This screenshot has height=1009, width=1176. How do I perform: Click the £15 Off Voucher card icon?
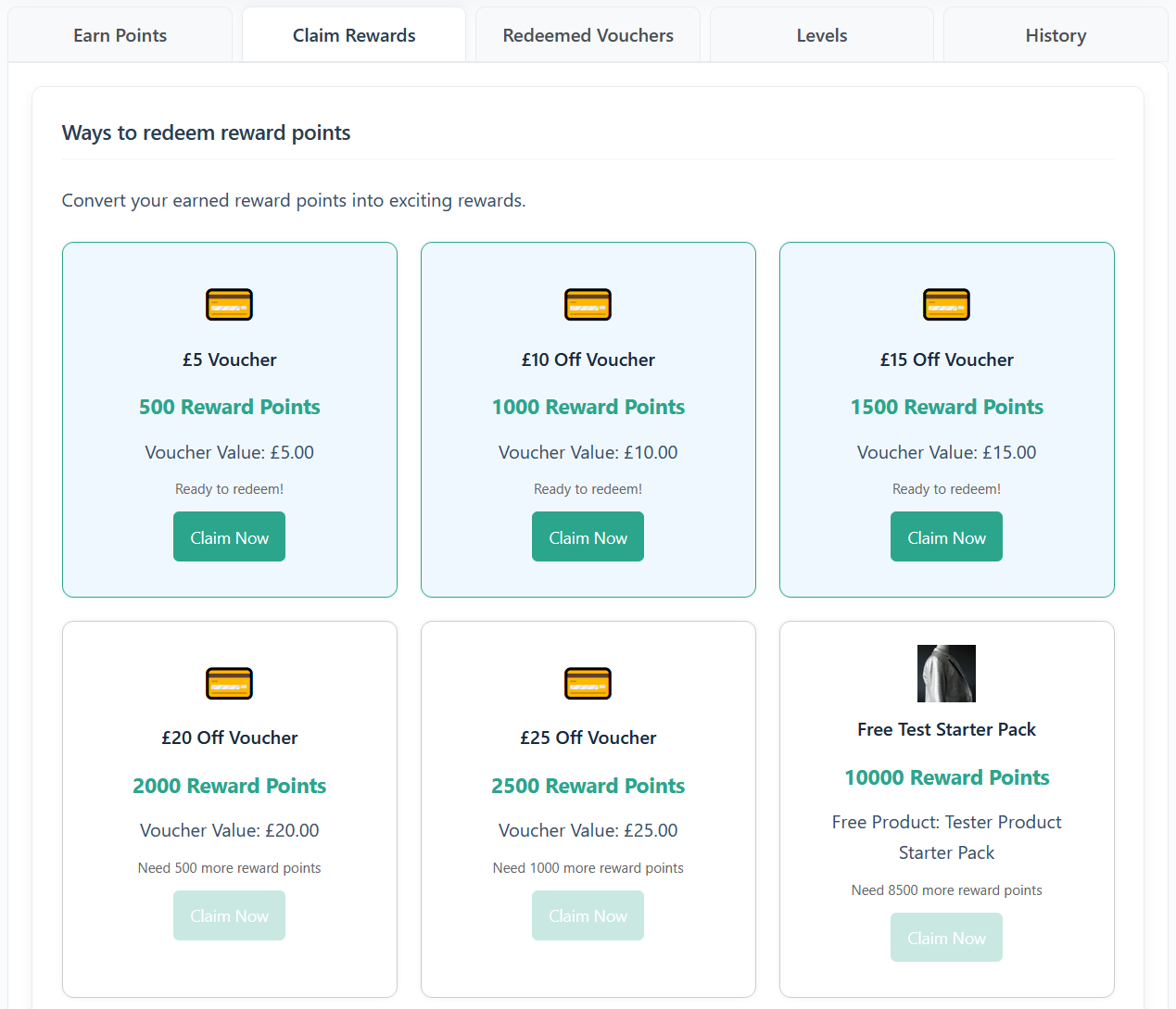946,305
